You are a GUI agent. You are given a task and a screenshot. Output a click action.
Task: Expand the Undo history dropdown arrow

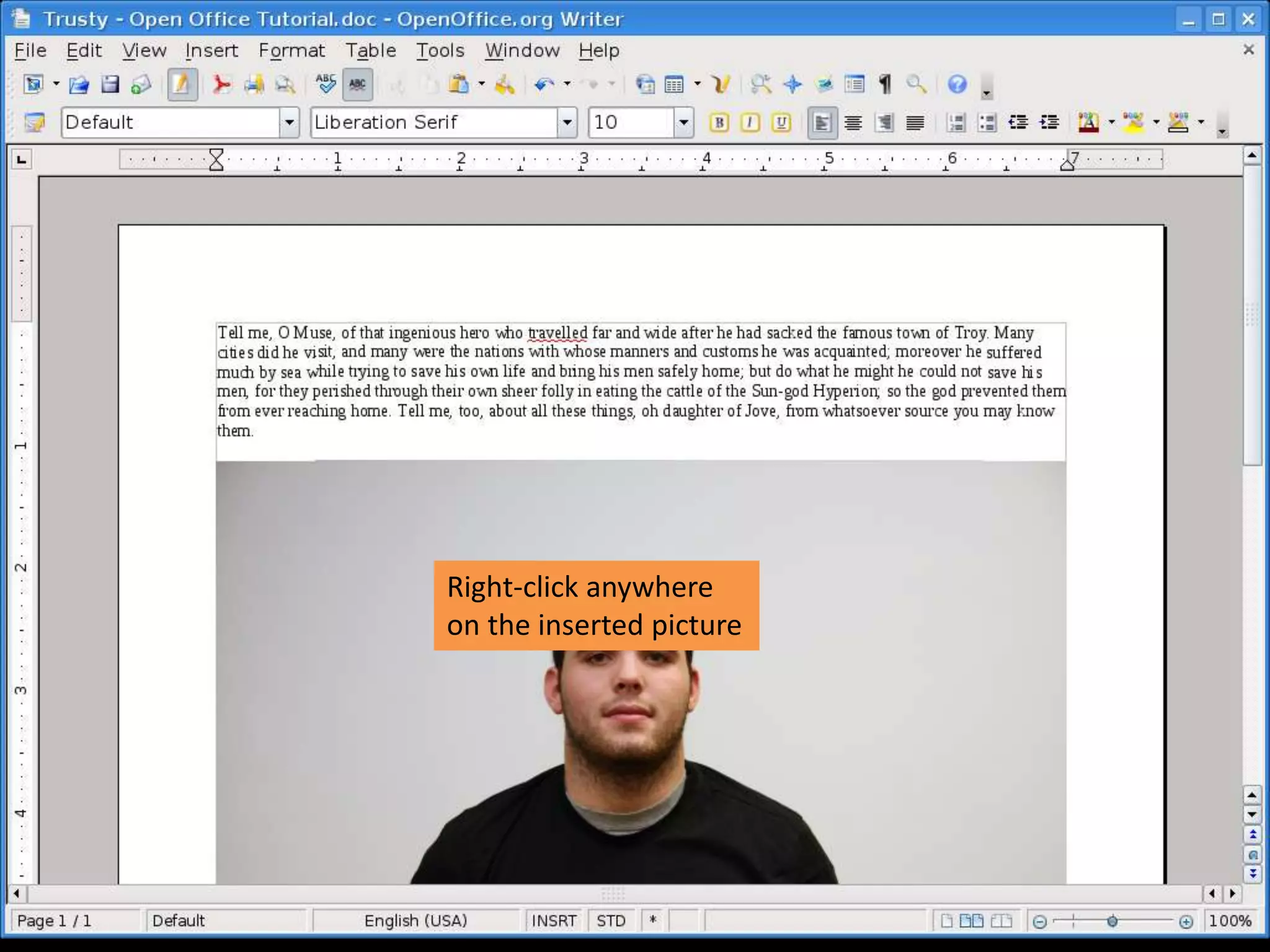click(x=567, y=84)
